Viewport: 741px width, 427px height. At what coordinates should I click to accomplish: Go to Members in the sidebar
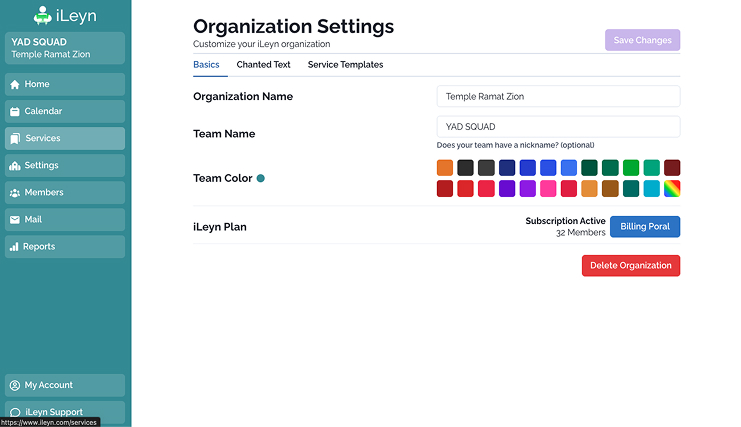click(x=65, y=193)
